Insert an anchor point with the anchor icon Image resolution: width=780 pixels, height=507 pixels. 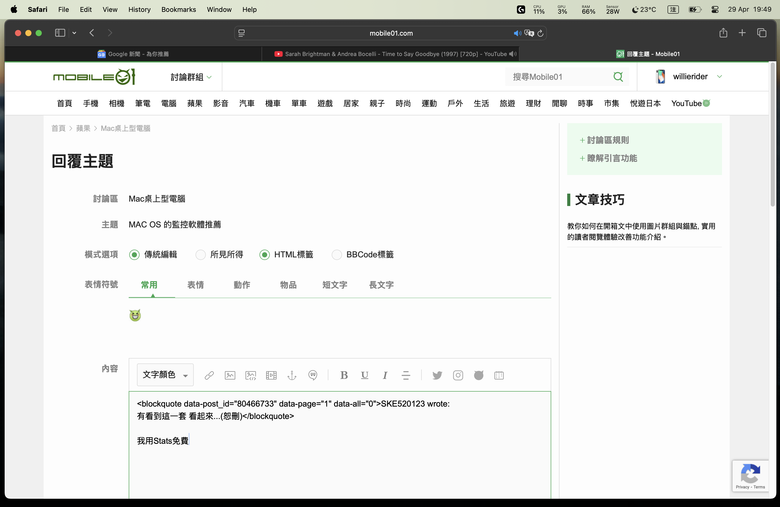pyautogui.click(x=292, y=375)
